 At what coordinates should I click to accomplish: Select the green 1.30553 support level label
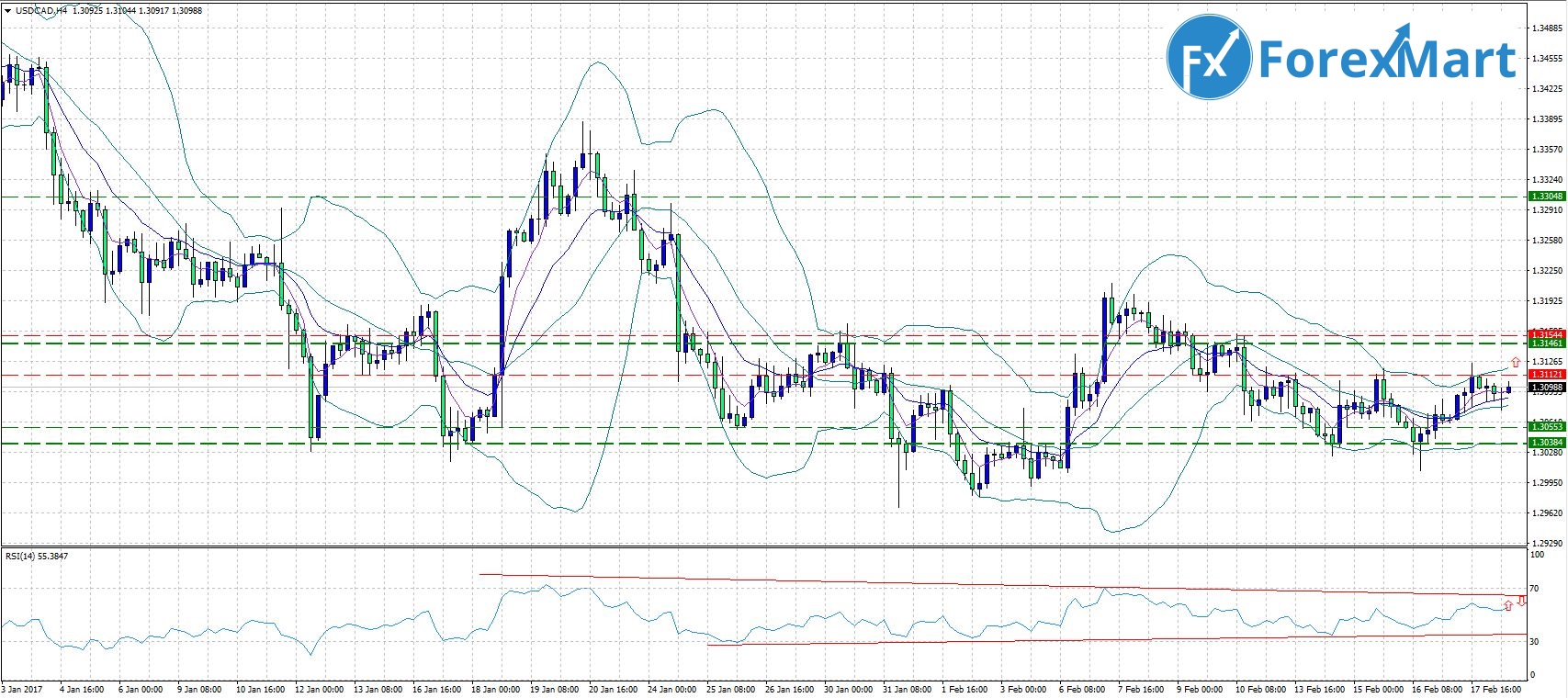point(1546,426)
